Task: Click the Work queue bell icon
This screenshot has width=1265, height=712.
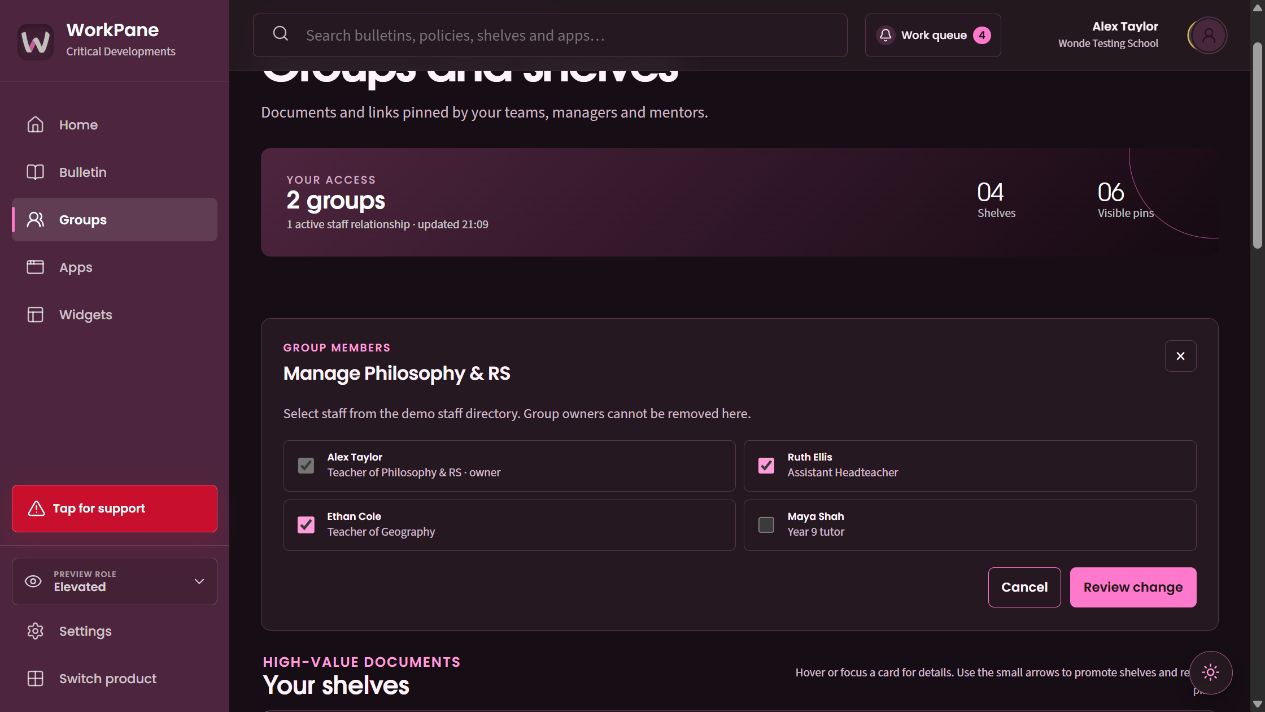Action: click(885, 35)
